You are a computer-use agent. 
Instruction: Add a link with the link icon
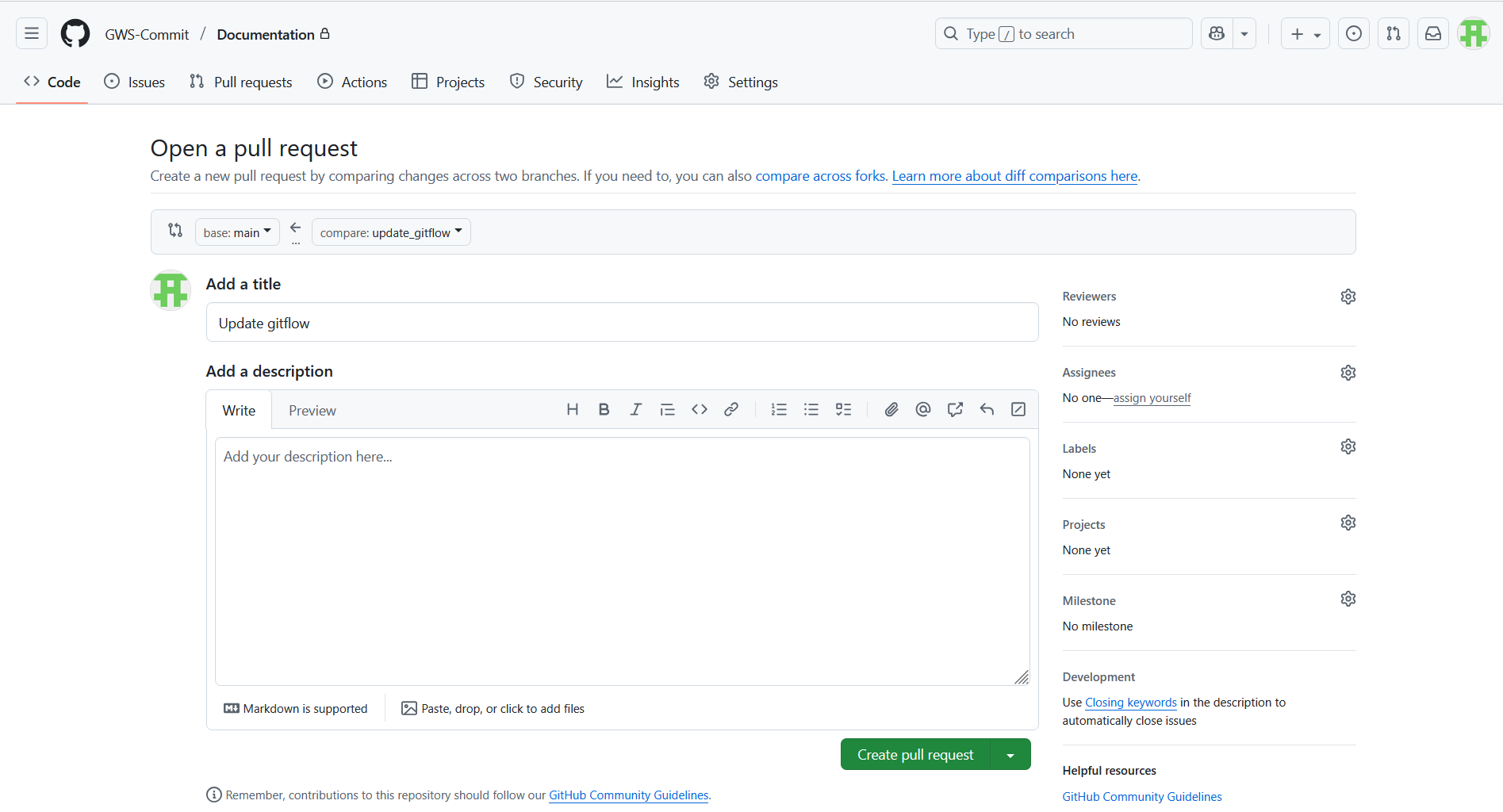[x=730, y=409]
